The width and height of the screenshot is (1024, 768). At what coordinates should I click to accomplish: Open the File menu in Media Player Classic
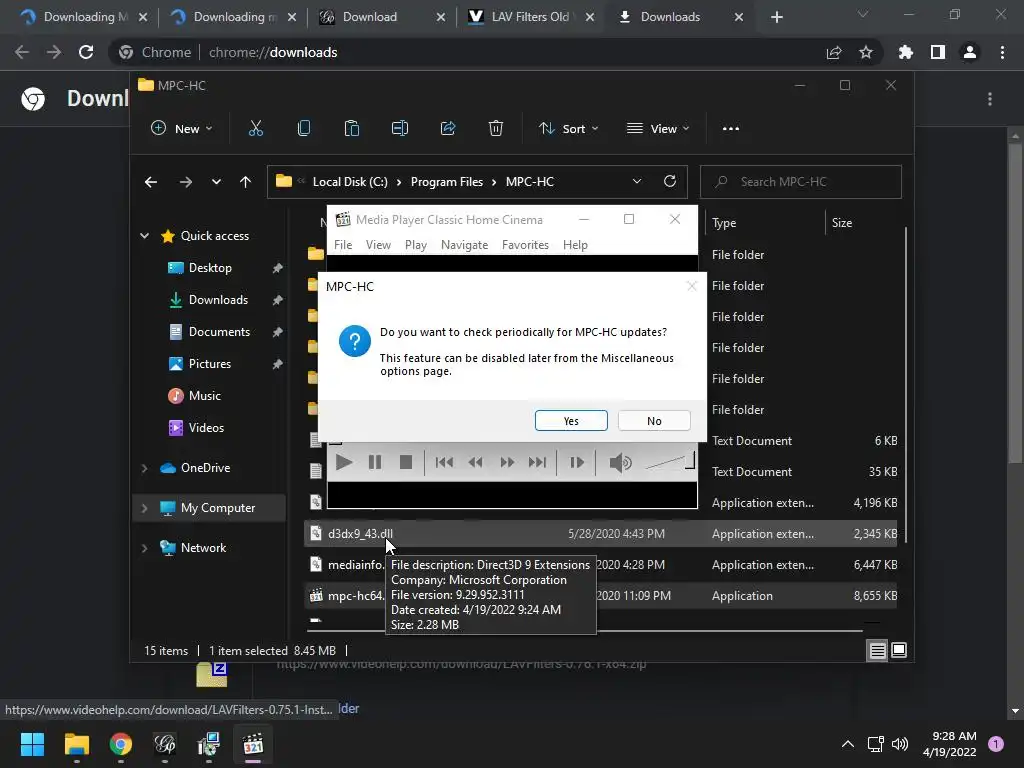(343, 245)
